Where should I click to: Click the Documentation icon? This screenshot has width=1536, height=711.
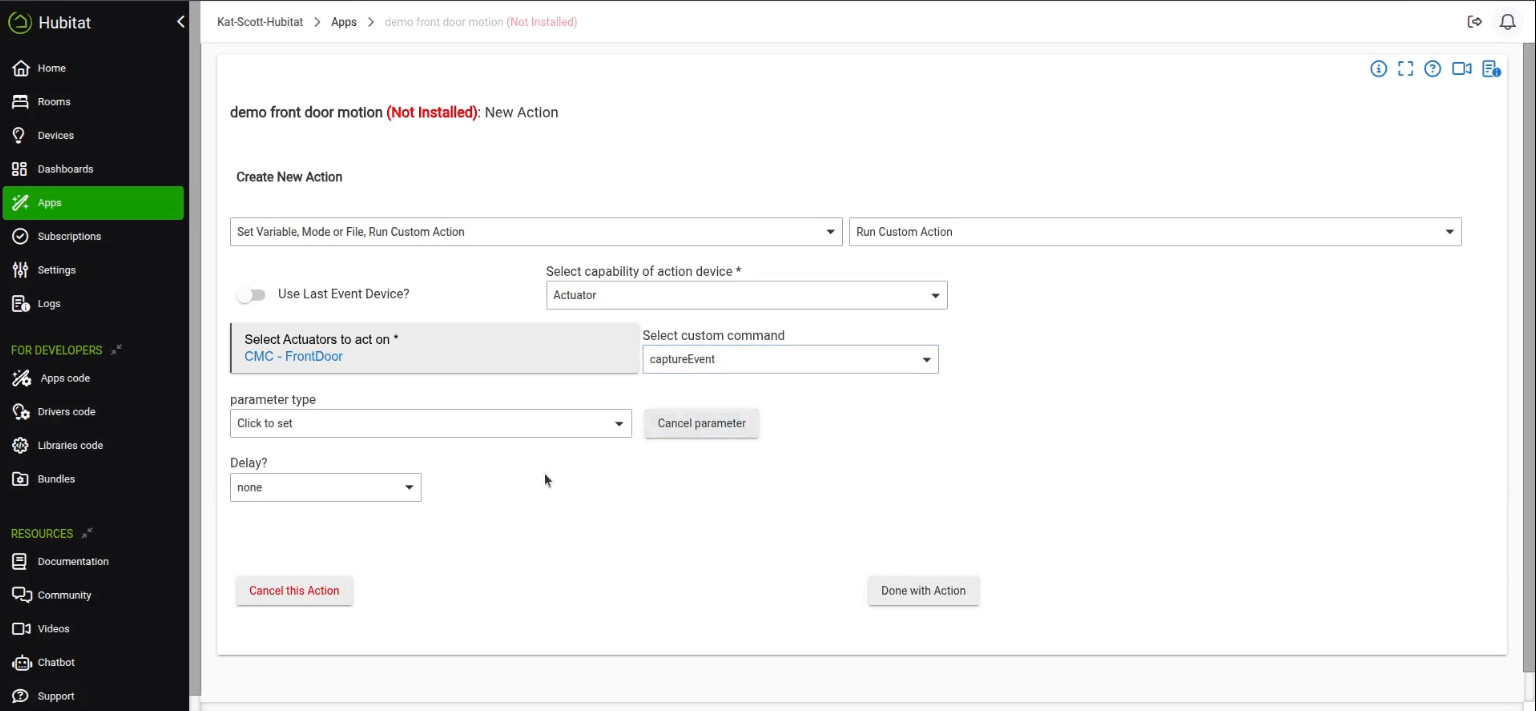pyautogui.click(x=20, y=561)
